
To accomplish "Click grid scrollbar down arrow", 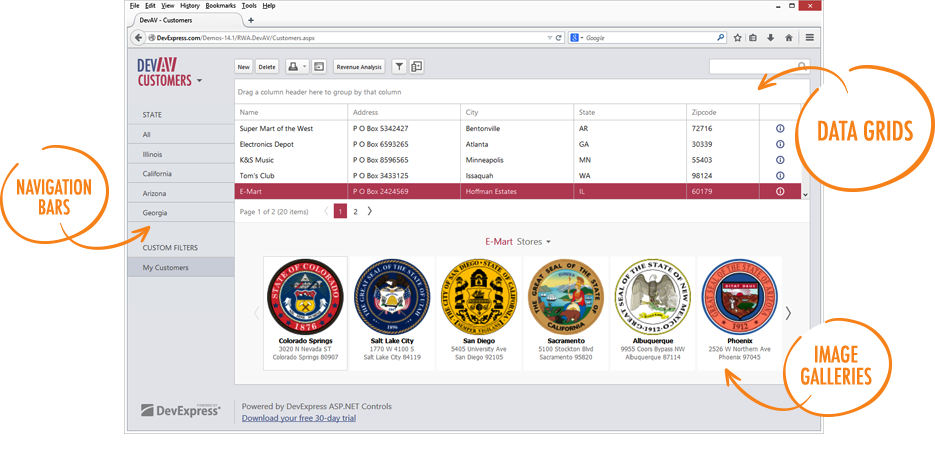I will 806,195.
